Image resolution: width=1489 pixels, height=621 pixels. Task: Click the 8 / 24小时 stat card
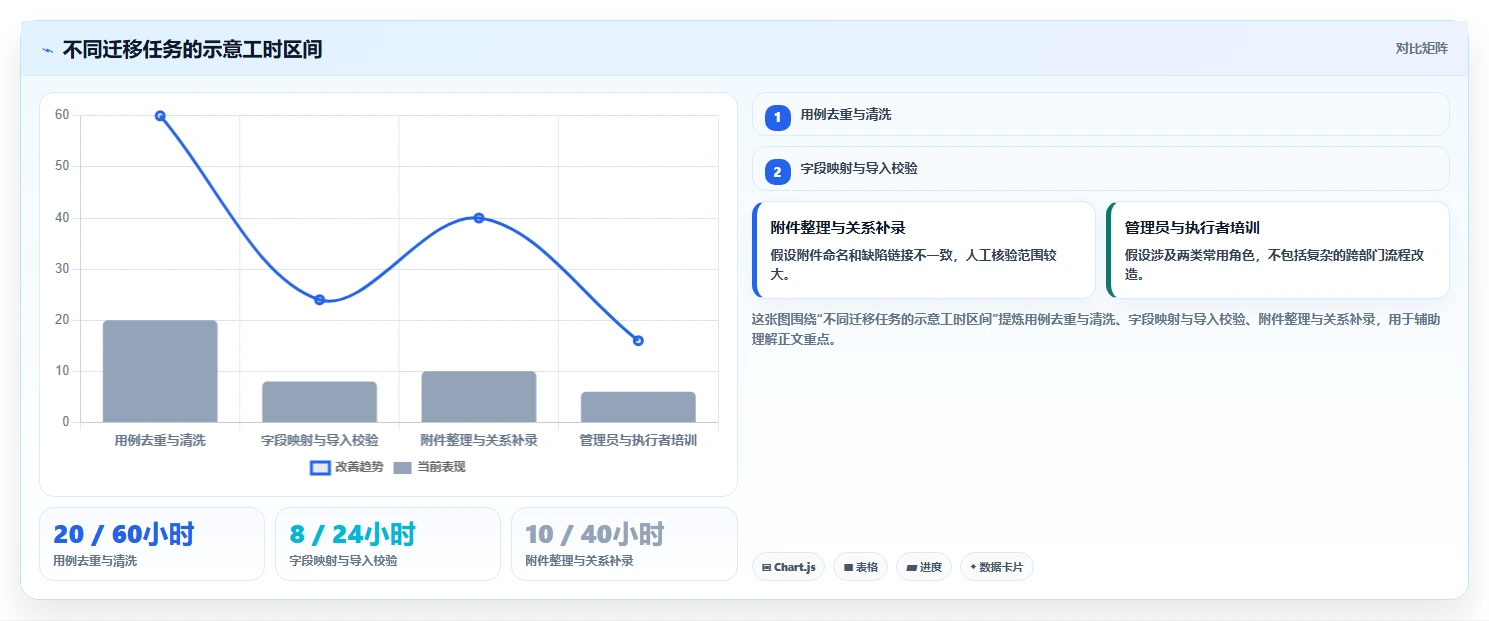pyautogui.click(x=388, y=544)
